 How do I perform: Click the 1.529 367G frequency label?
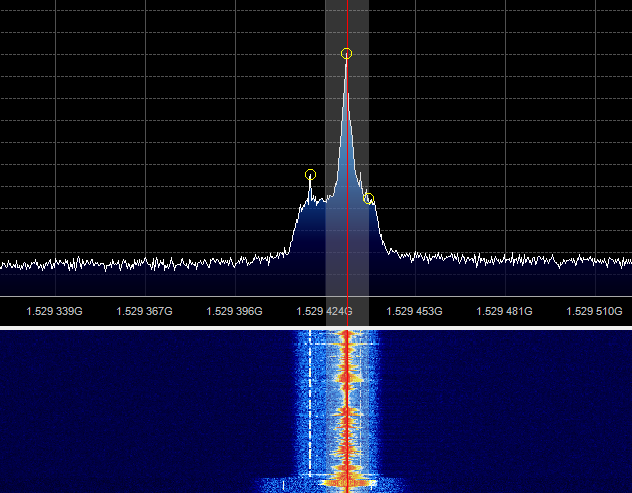(144, 311)
